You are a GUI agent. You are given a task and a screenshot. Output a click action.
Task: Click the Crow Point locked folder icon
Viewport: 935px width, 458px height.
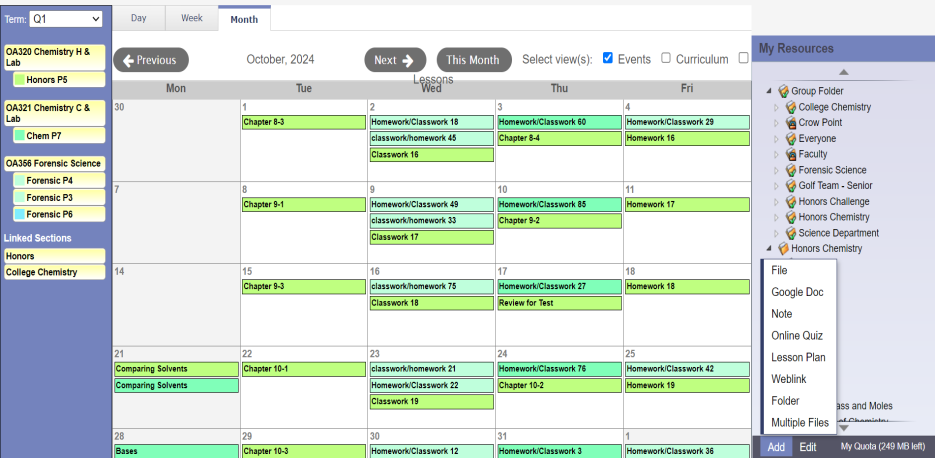tap(790, 123)
